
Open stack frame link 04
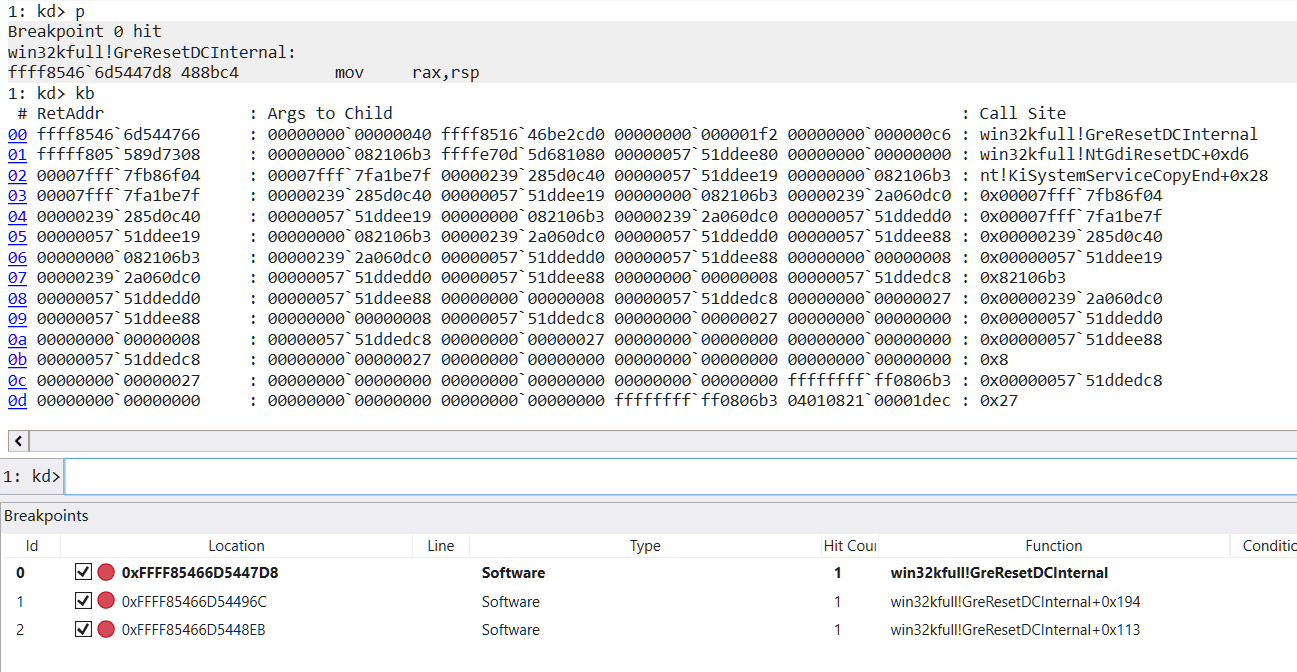[x=17, y=216]
